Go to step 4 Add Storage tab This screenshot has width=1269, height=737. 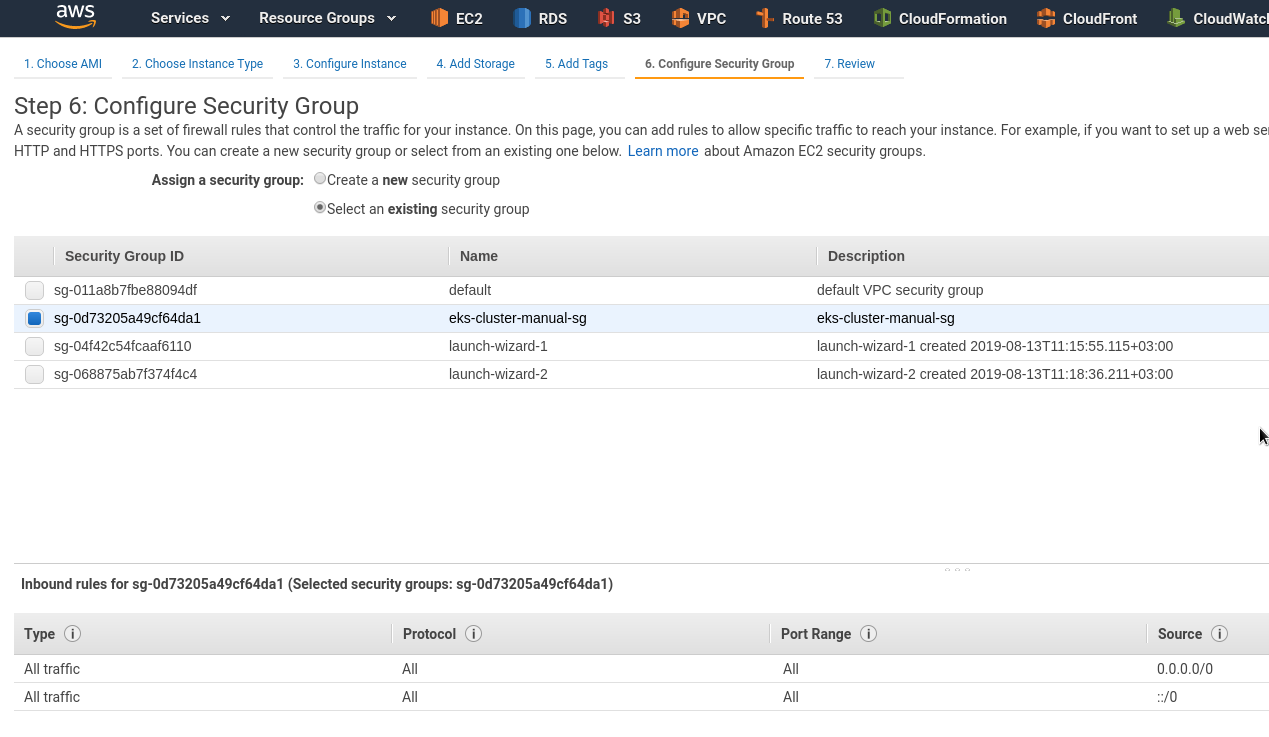[x=475, y=64]
